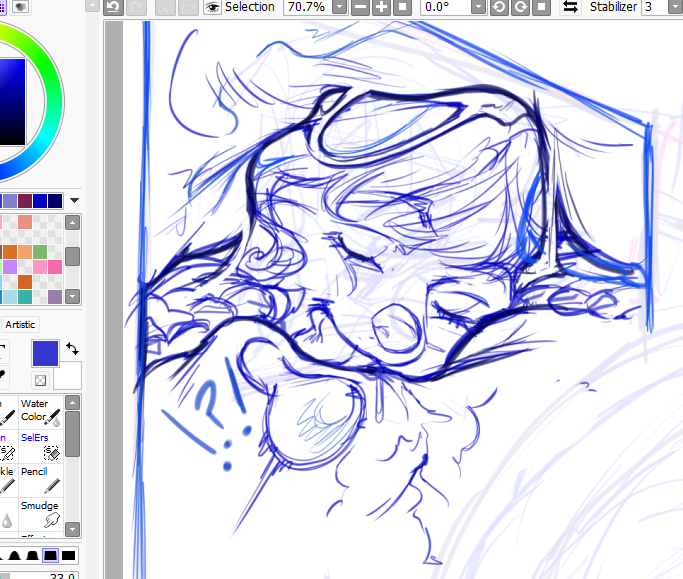Image resolution: width=683 pixels, height=579 pixels.
Task: Rotate view clockwise button
Action: [x=521, y=7]
